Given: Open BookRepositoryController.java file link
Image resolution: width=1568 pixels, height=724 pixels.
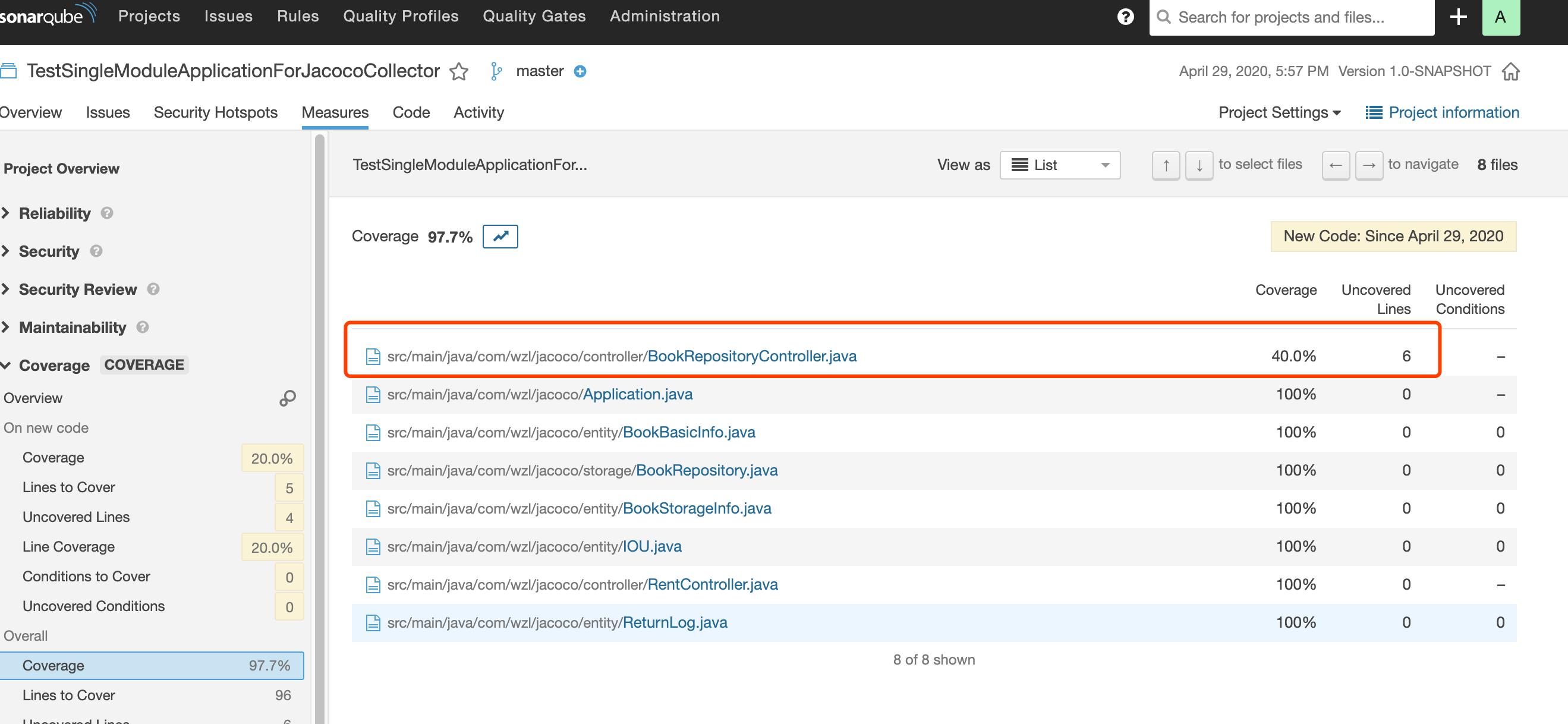Looking at the screenshot, I should pyautogui.click(x=751, y=356).
